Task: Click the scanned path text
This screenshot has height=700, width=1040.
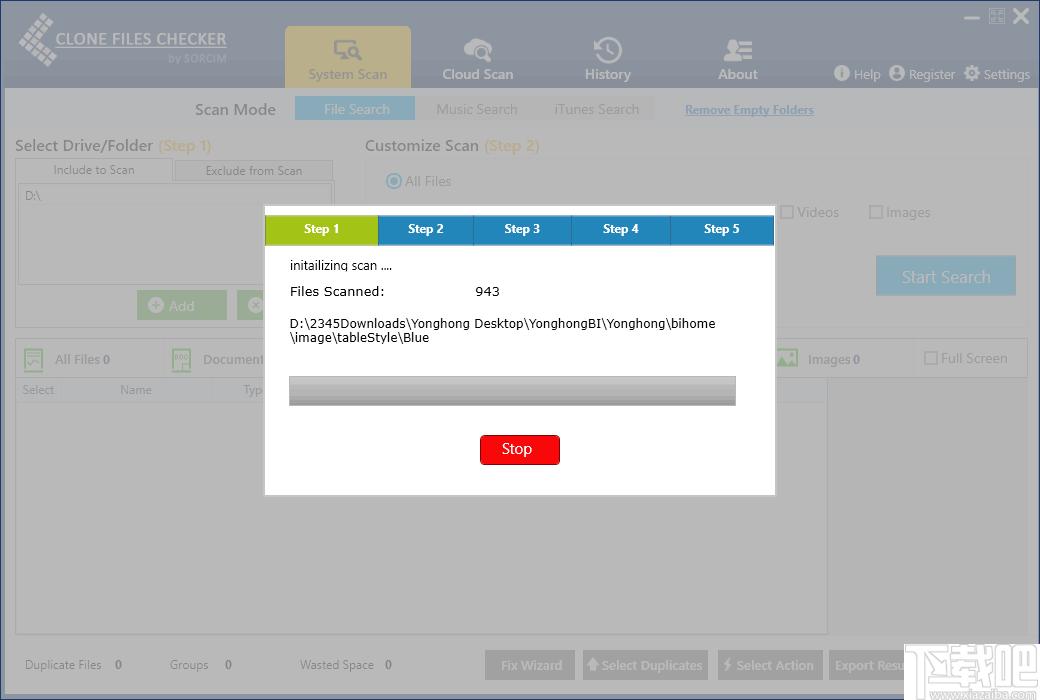Action: point(502,330)
